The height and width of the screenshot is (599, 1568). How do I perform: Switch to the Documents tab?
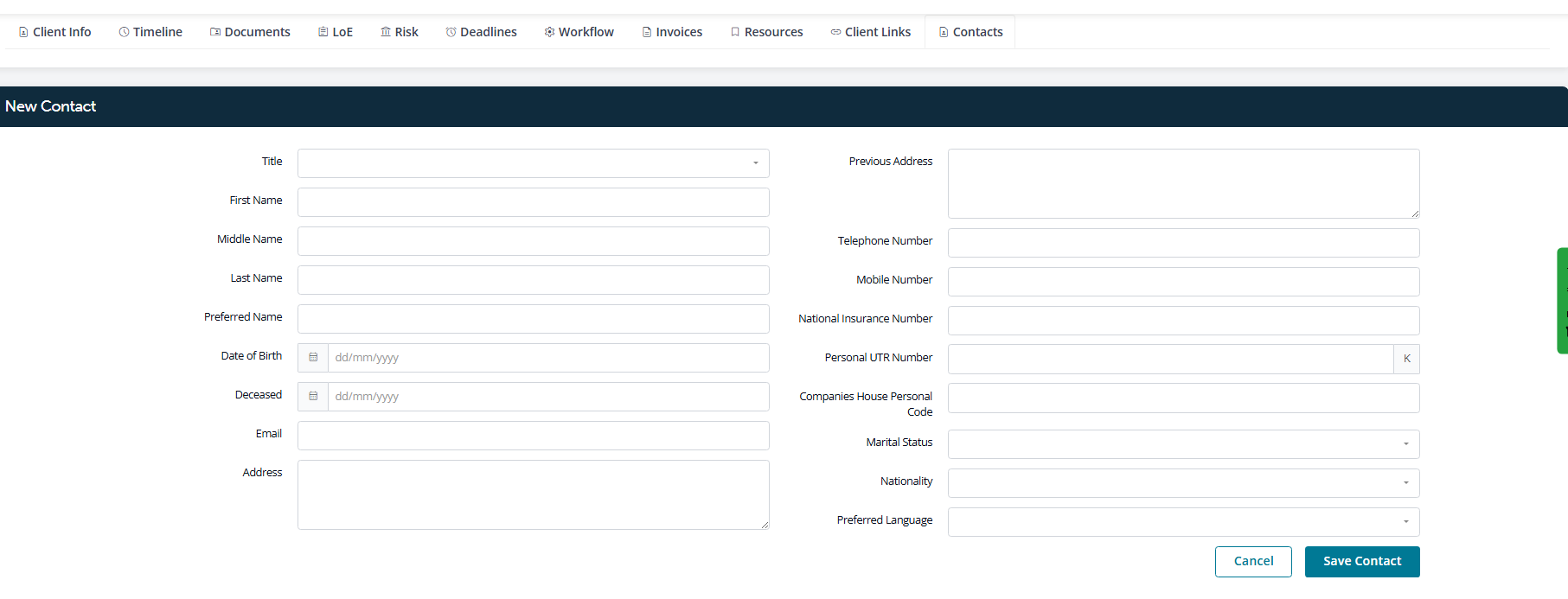(250, 32)
